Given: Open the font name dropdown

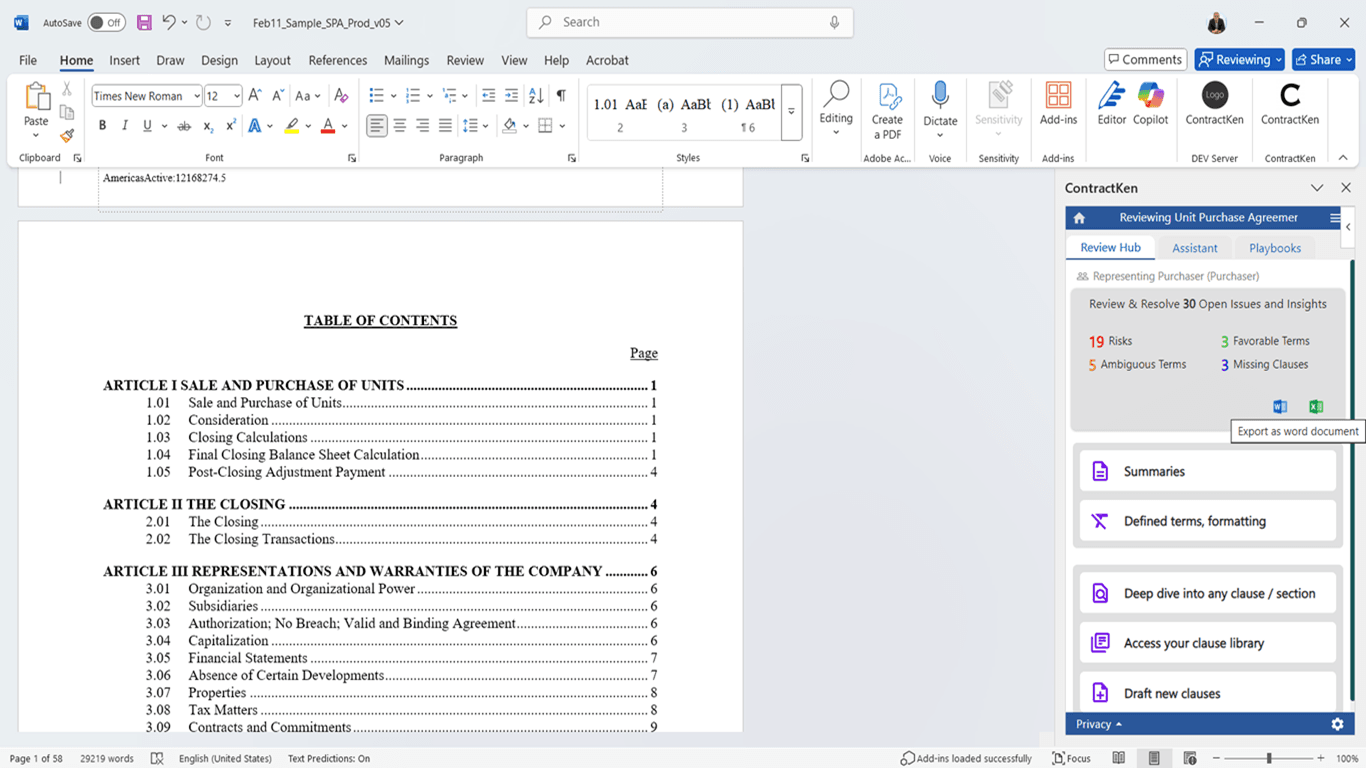Looking at the screenshot, I should coord(197,96).
